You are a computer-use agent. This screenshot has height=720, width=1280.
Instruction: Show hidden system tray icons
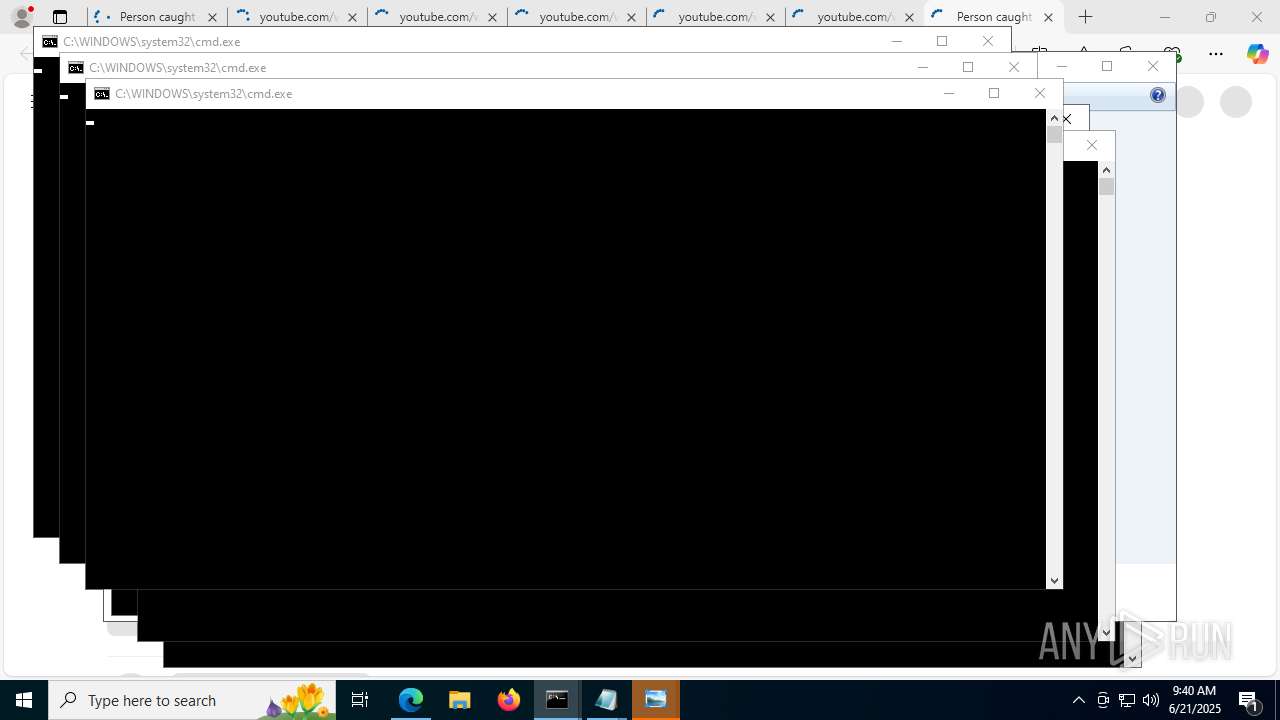tap(1079, 700)
